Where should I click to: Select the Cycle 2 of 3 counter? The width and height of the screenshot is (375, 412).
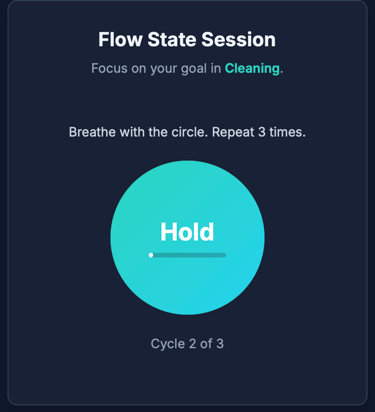pos(187,344)
